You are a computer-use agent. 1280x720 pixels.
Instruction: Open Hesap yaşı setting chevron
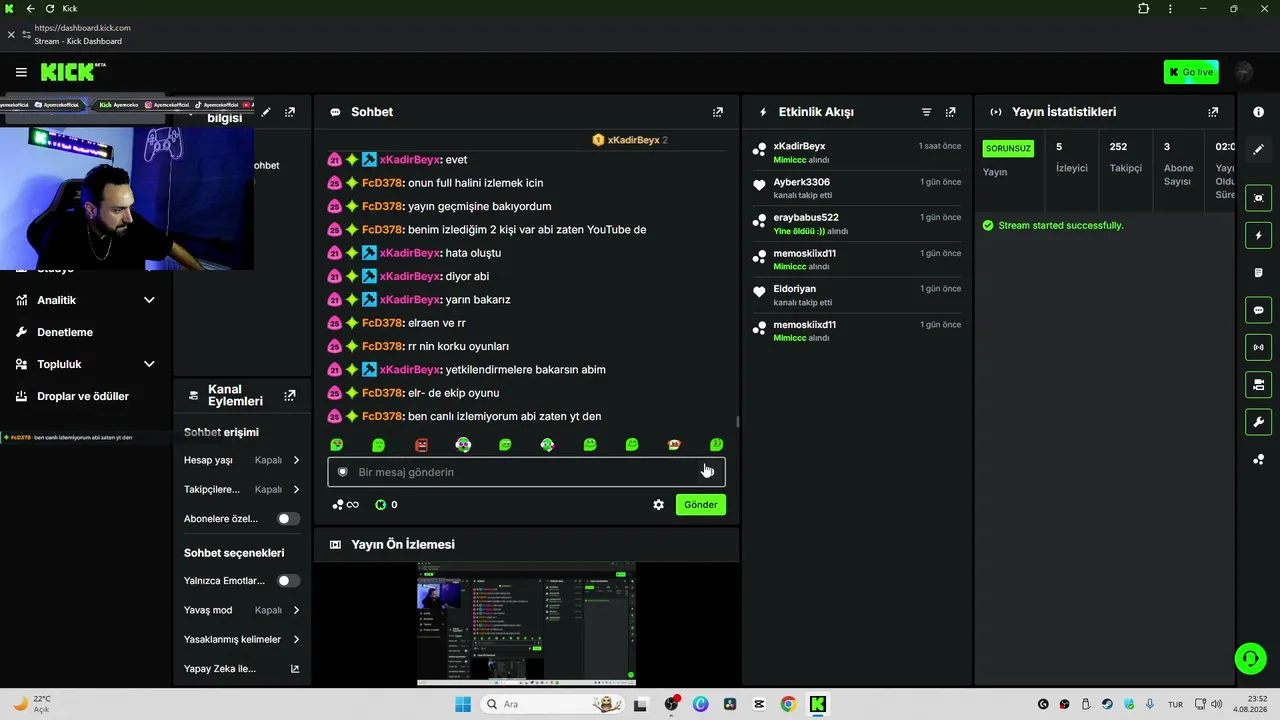(296, 460)
